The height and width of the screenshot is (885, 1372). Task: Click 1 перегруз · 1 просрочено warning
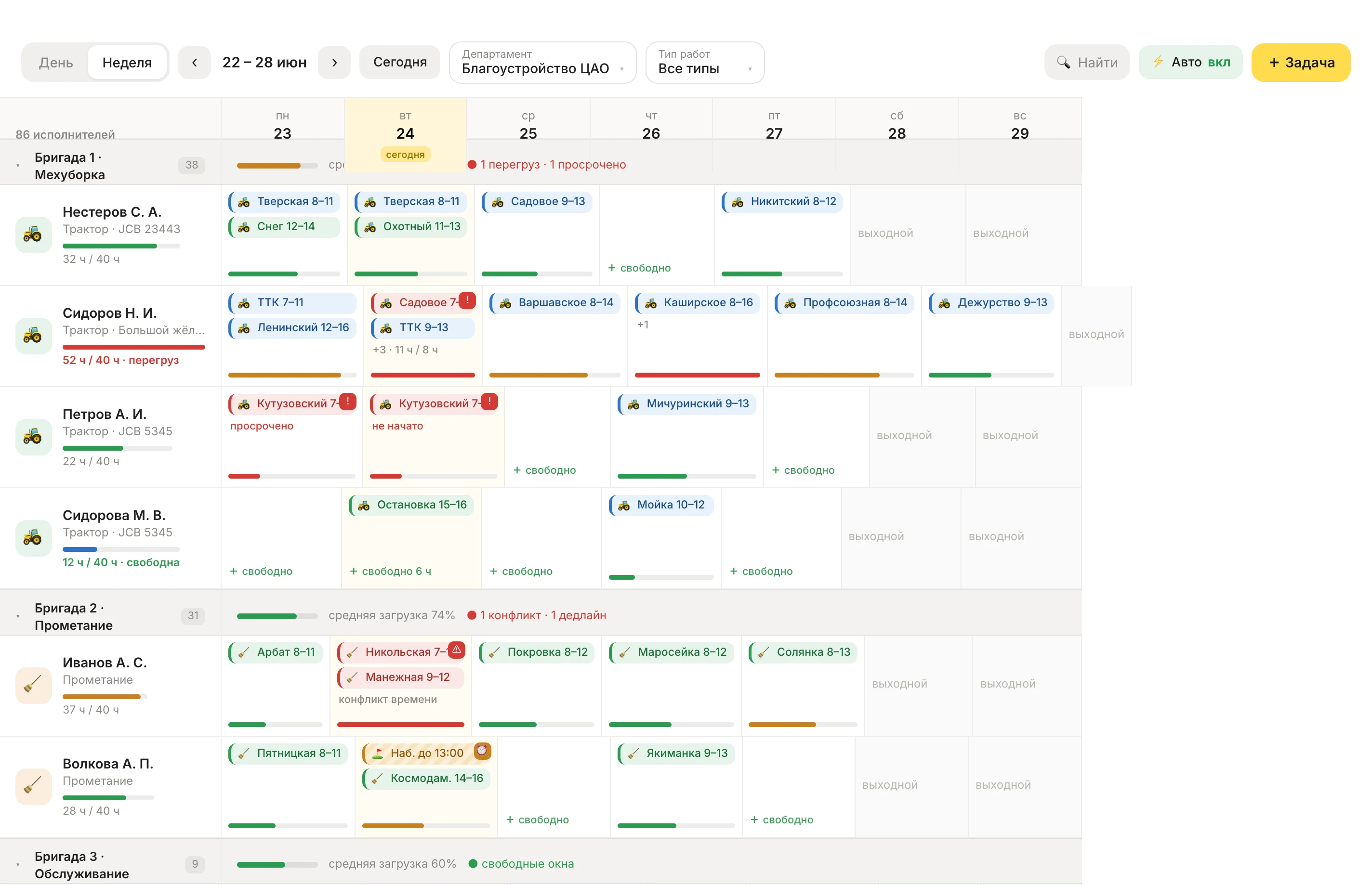[x=547, y=164]
